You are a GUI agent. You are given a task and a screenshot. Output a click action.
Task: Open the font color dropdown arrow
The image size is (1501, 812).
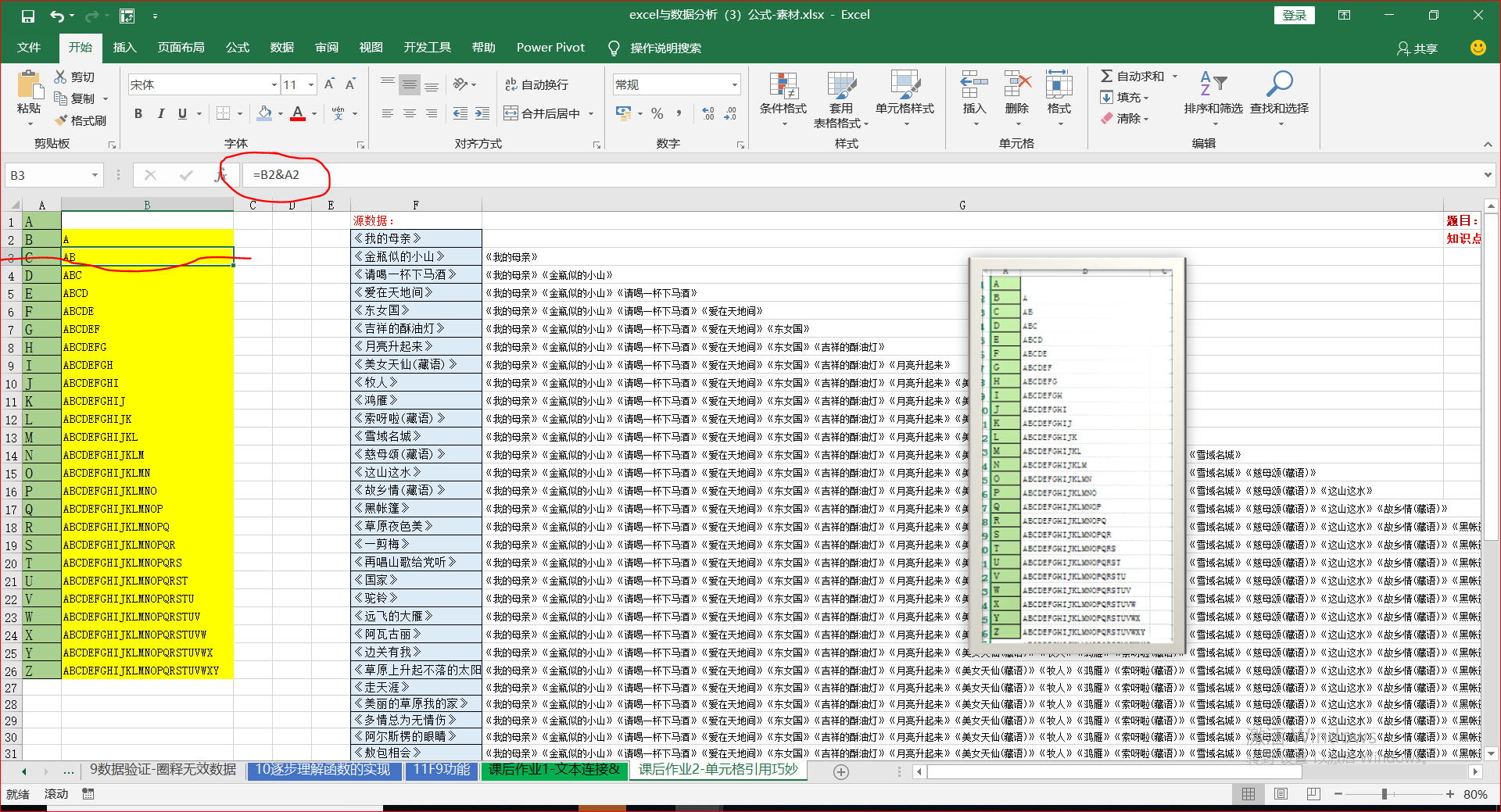coord(314,113)
